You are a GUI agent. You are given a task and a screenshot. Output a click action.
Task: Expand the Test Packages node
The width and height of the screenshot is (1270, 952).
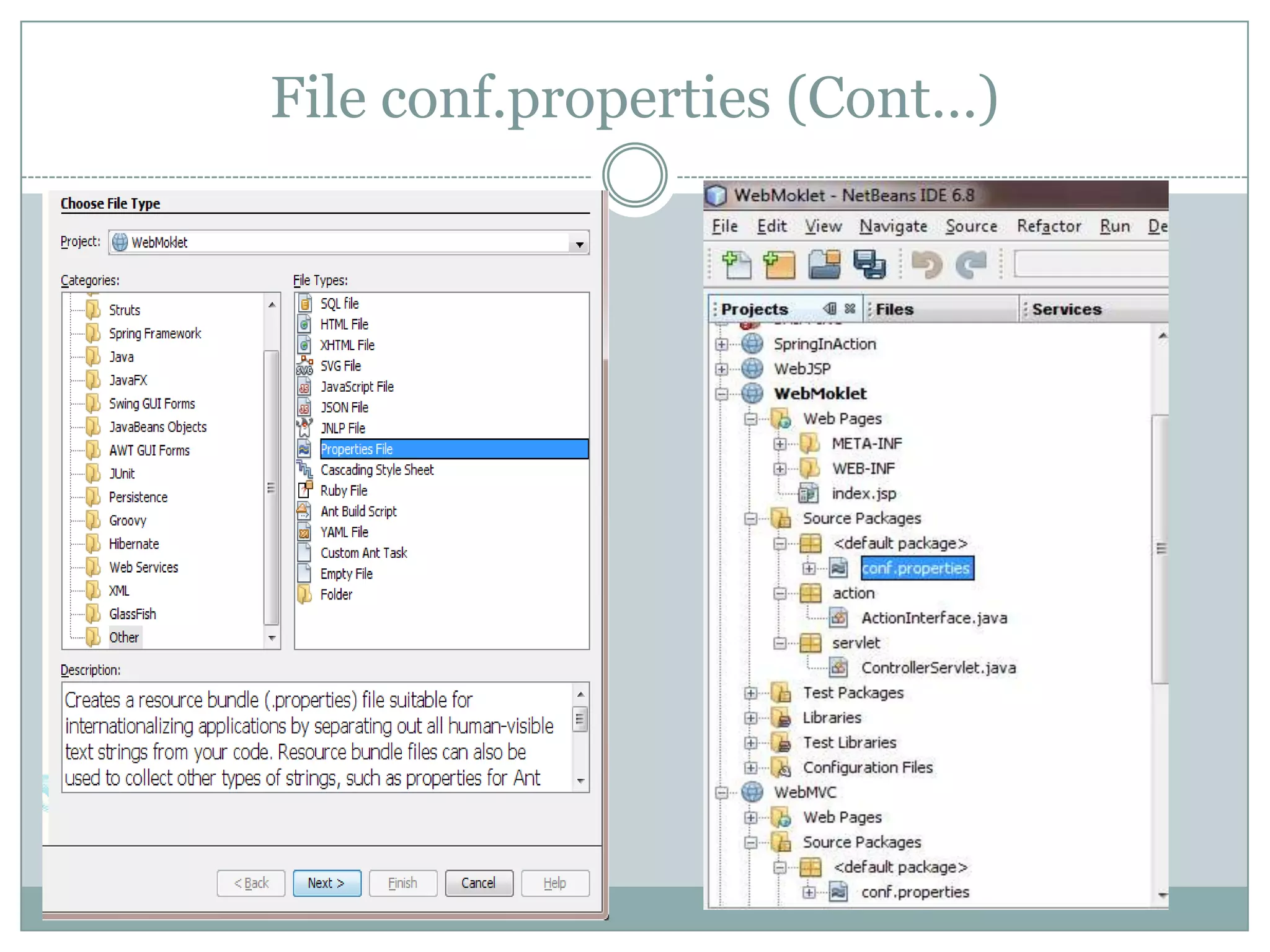point(751,693)
